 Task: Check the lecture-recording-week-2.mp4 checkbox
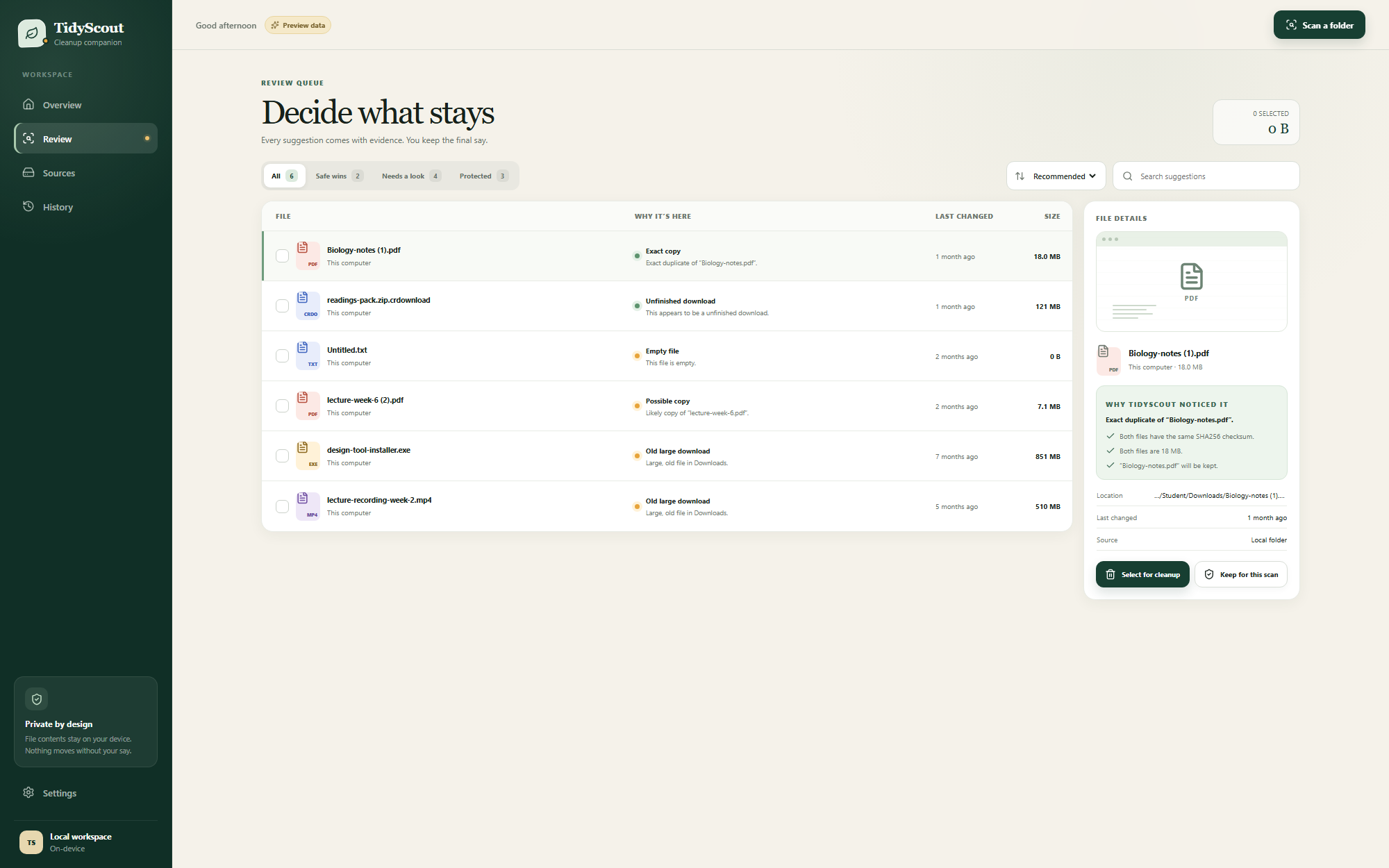[x=282, y=506]
